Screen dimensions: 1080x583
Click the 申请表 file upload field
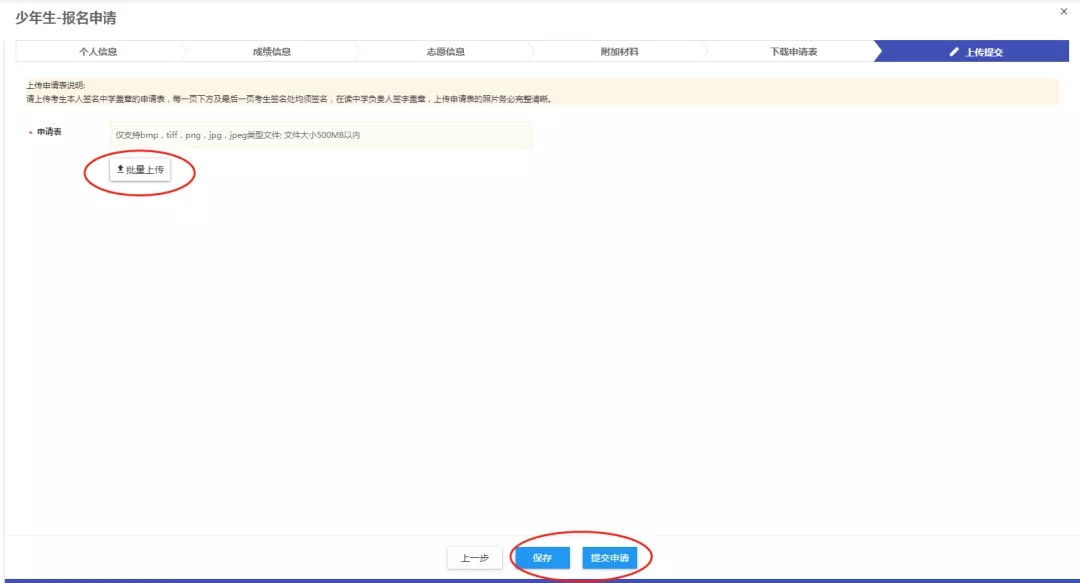click(x=320, y=133)
